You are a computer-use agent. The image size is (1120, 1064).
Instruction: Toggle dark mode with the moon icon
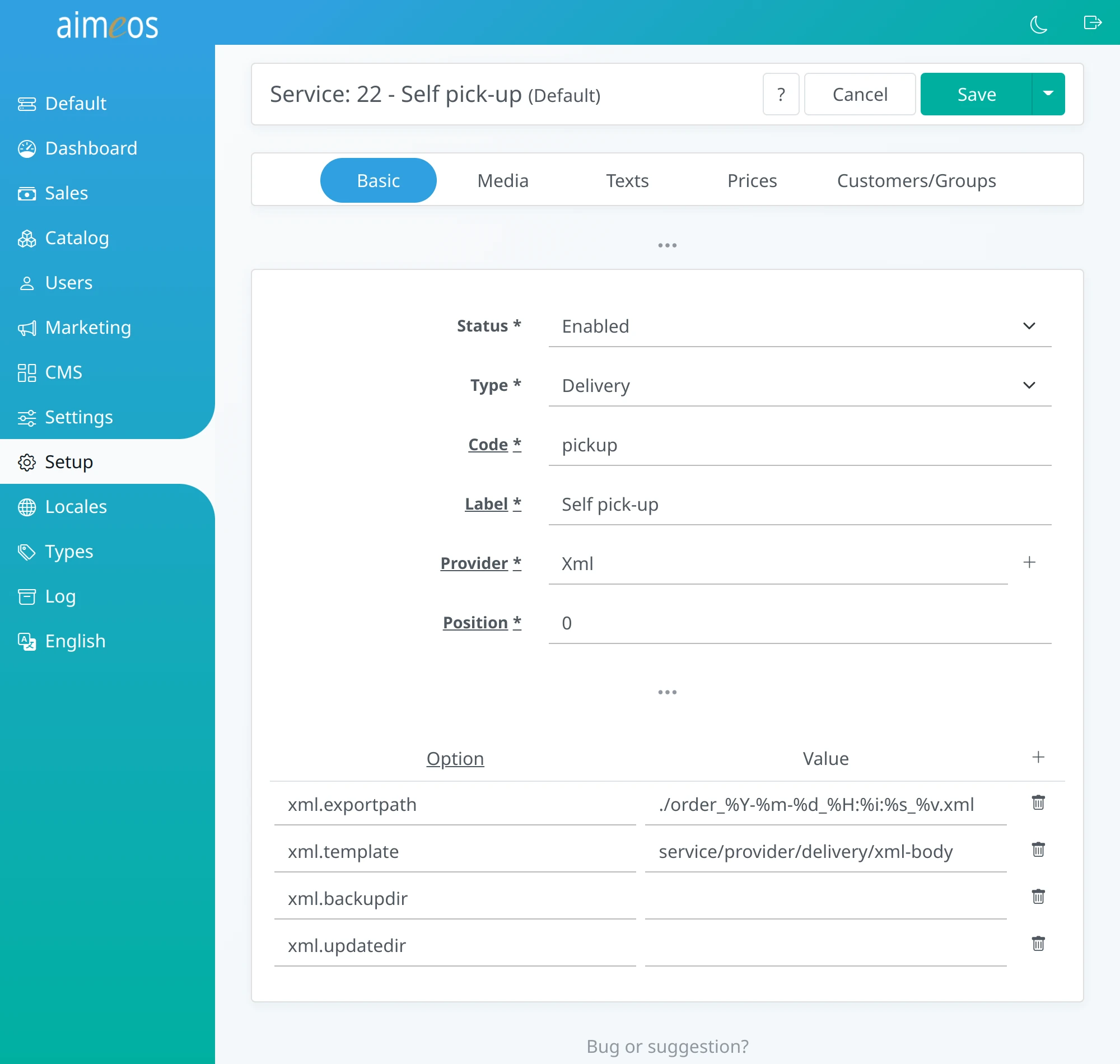[1038, 24]
